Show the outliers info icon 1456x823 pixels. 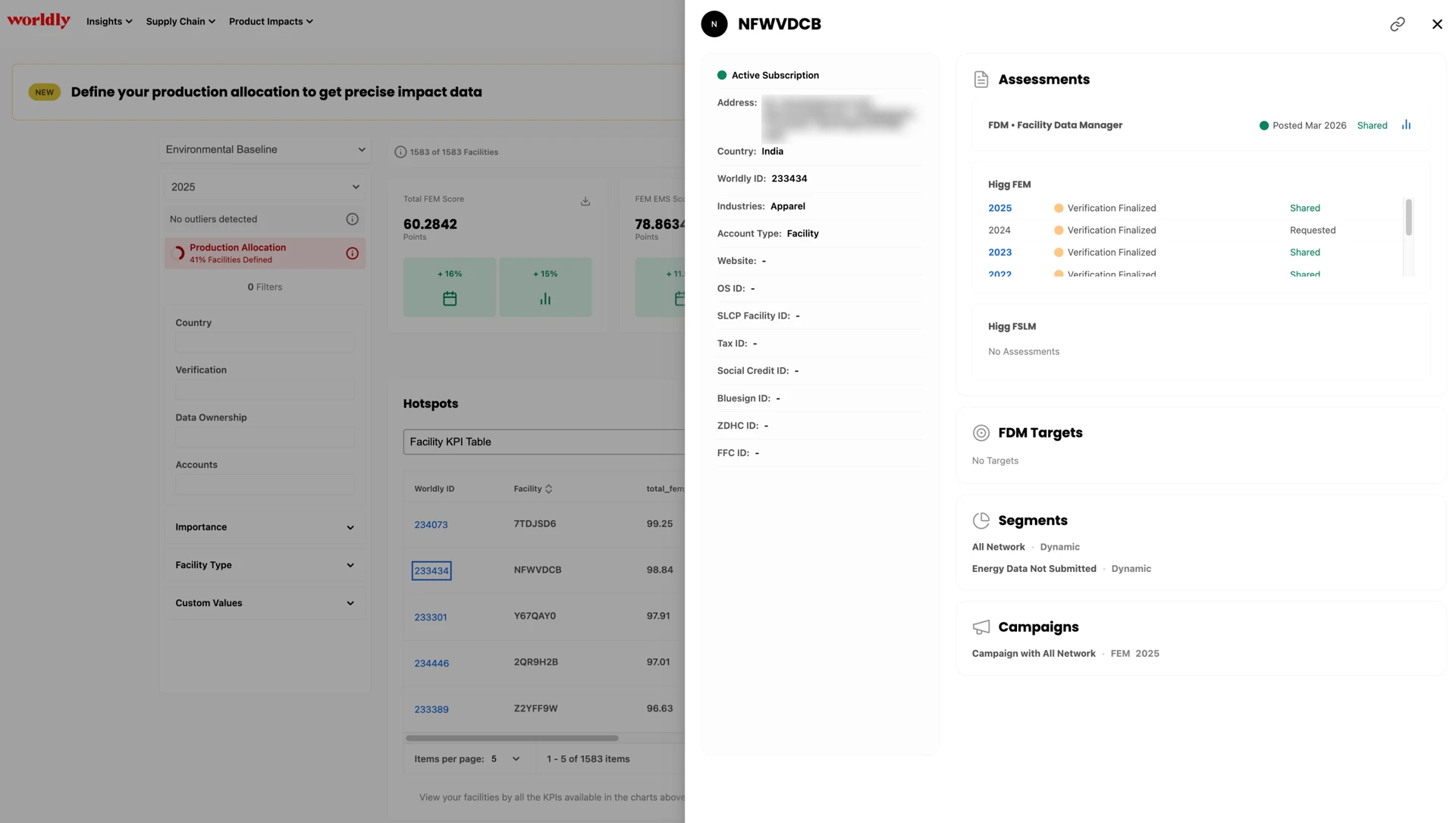point(352,219)
